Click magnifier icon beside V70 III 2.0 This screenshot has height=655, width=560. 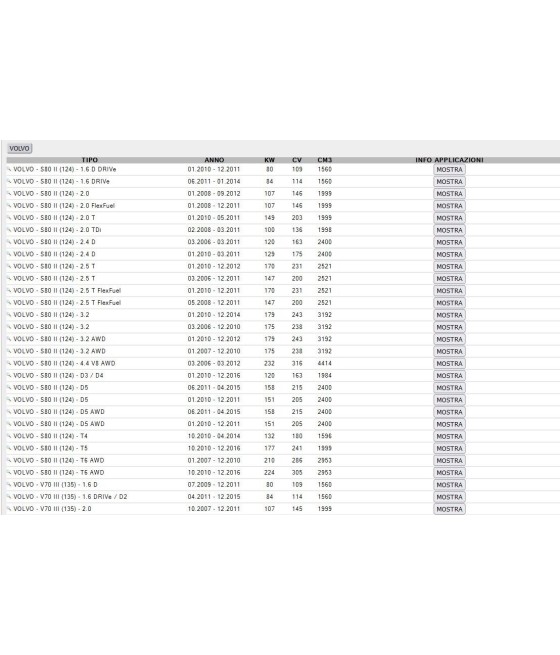point(9,509)
